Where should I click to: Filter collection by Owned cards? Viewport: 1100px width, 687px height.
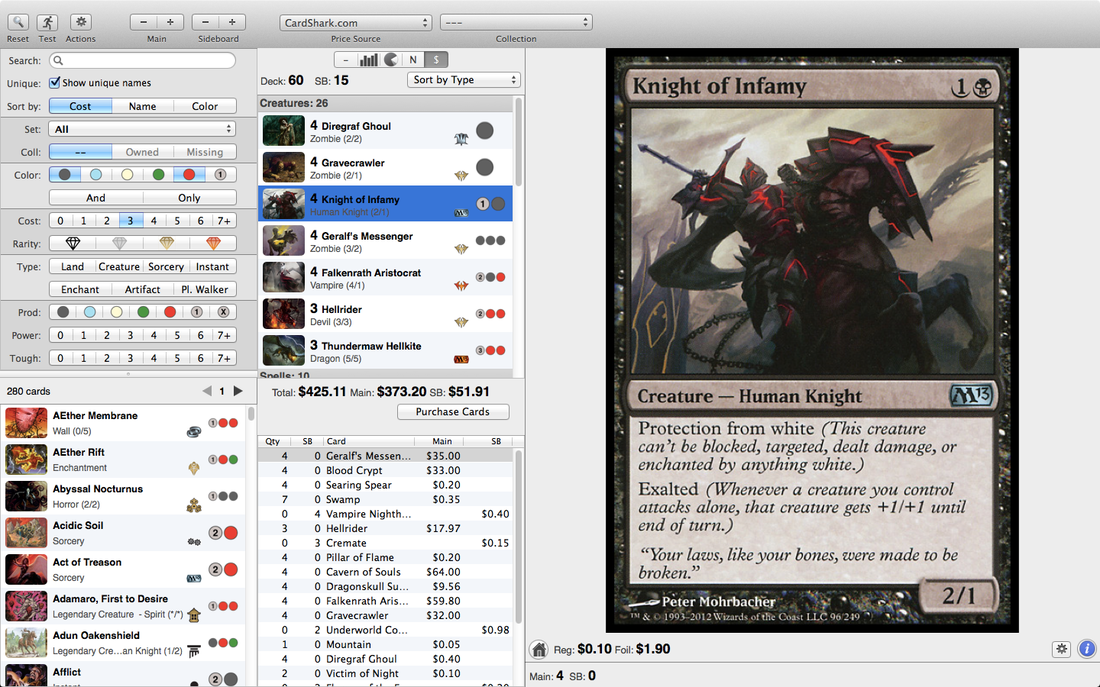(140, 151)
